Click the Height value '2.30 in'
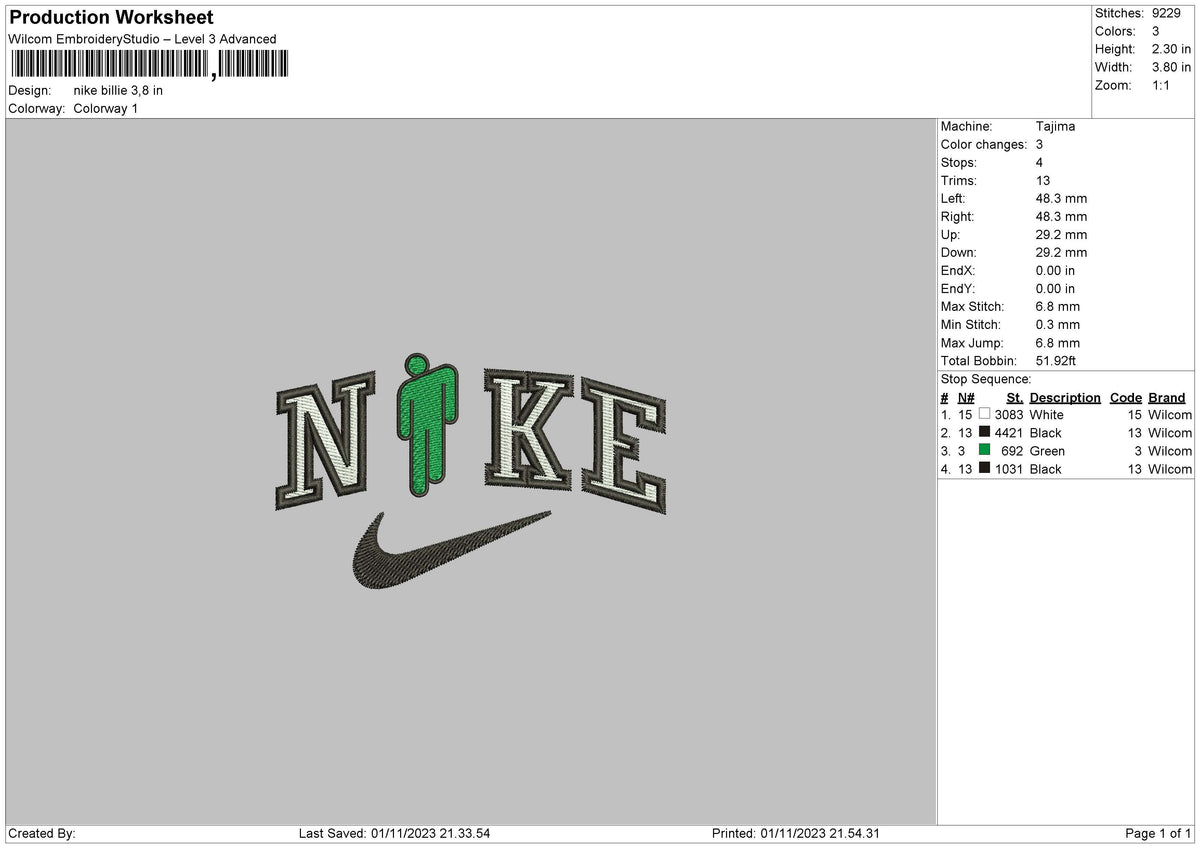 (1171, 49)
